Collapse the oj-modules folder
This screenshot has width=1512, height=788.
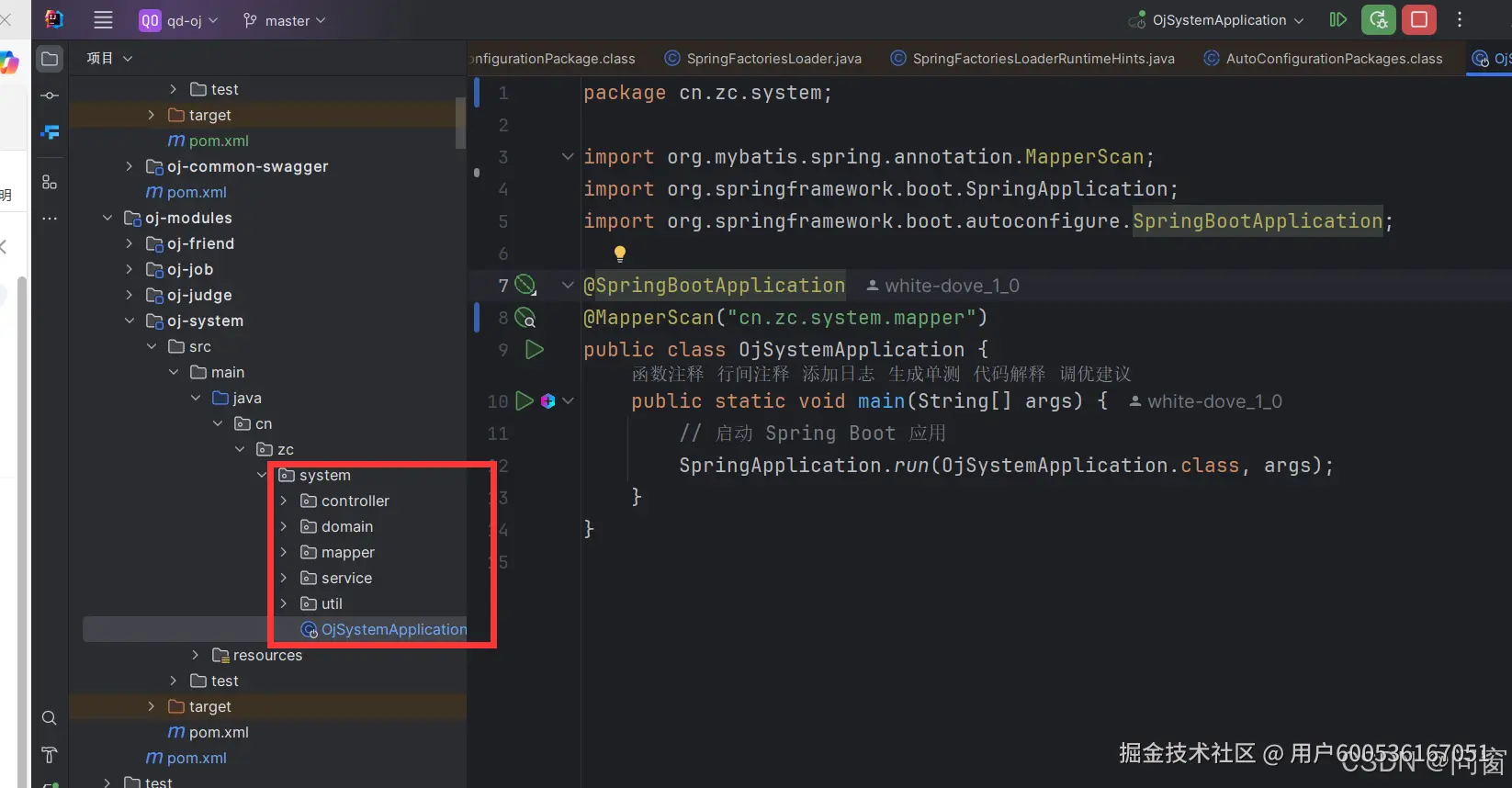107,218
